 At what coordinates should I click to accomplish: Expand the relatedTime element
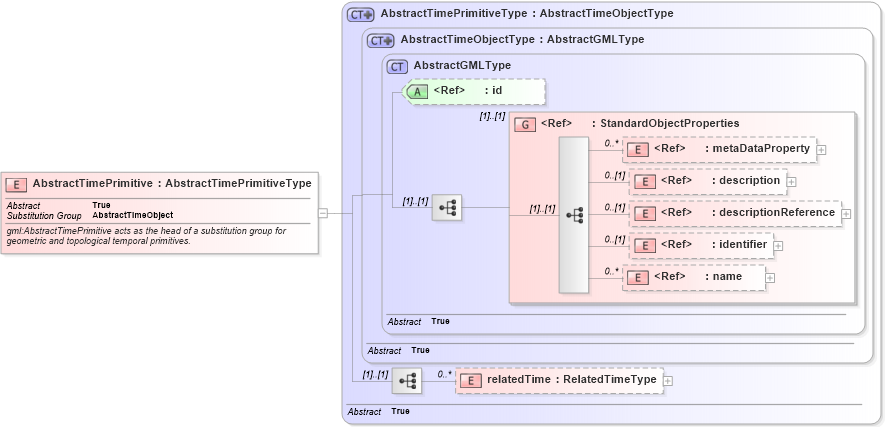click(668, 381)
